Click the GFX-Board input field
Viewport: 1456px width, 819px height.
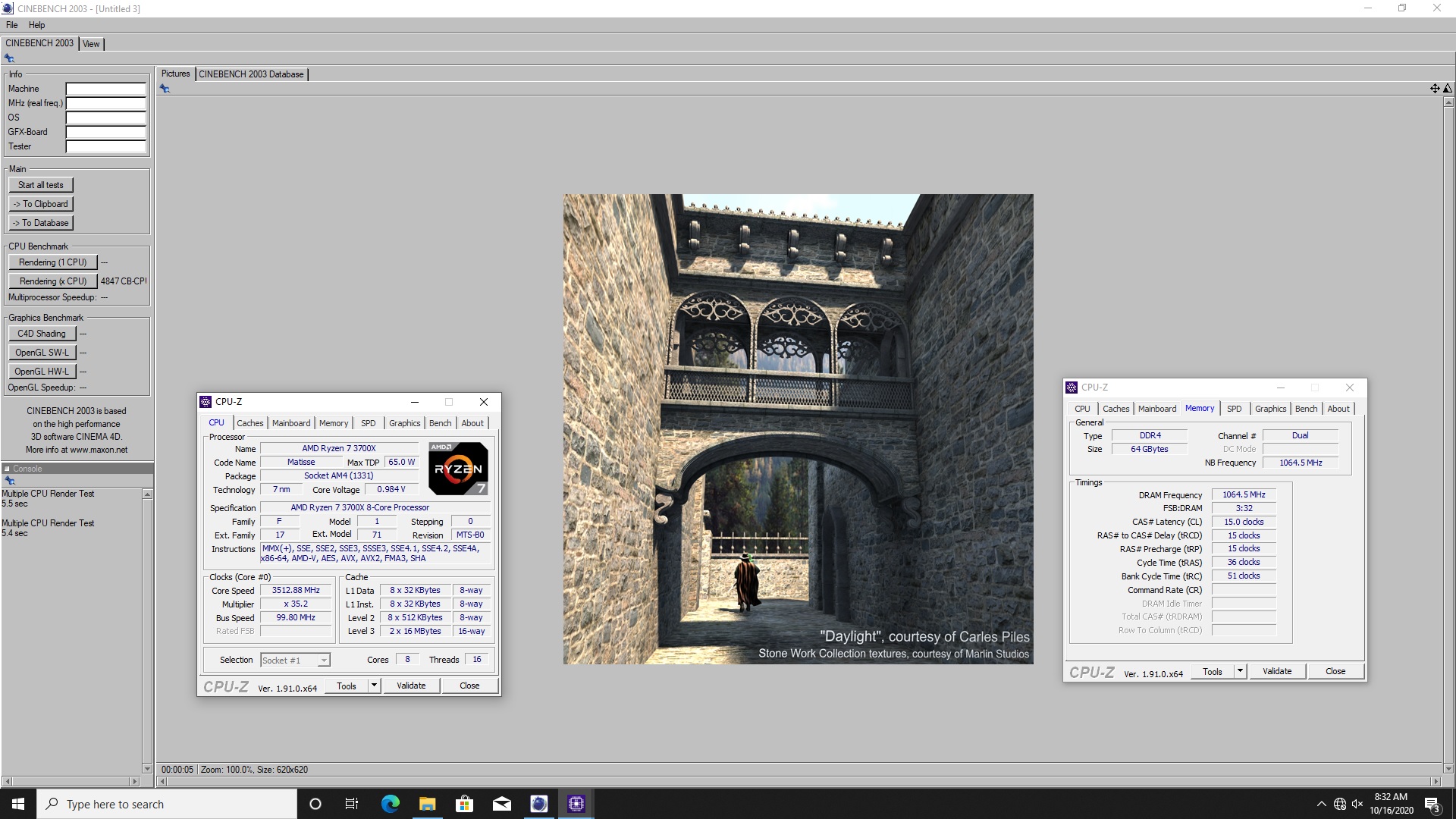tap(105, 132)
